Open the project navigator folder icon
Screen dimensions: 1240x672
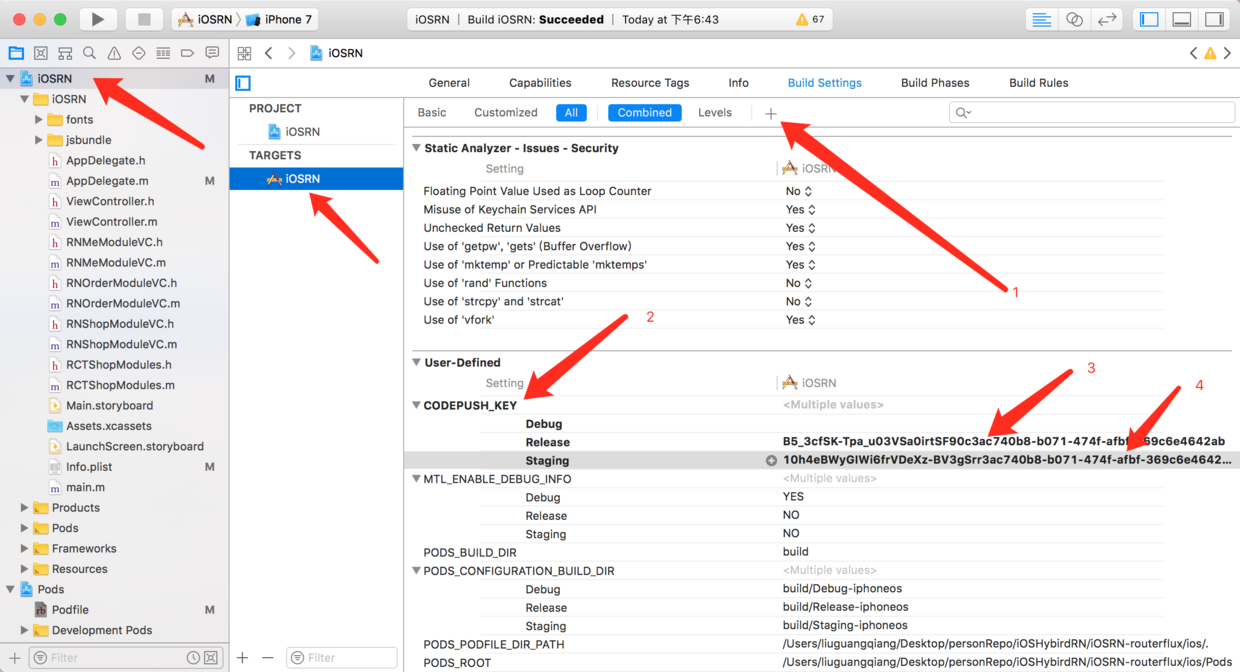click(16, 53)
